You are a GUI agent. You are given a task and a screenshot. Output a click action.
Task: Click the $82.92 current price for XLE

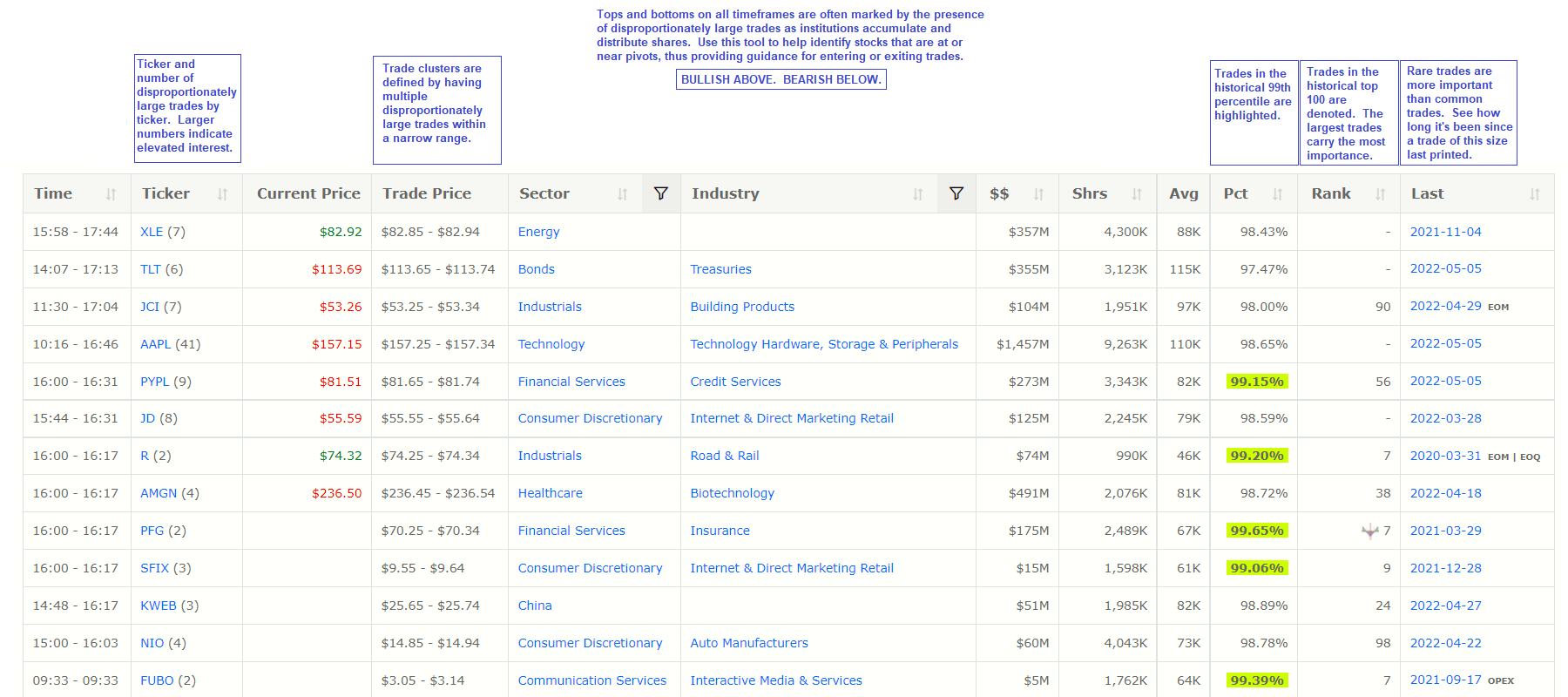(341, 232)
